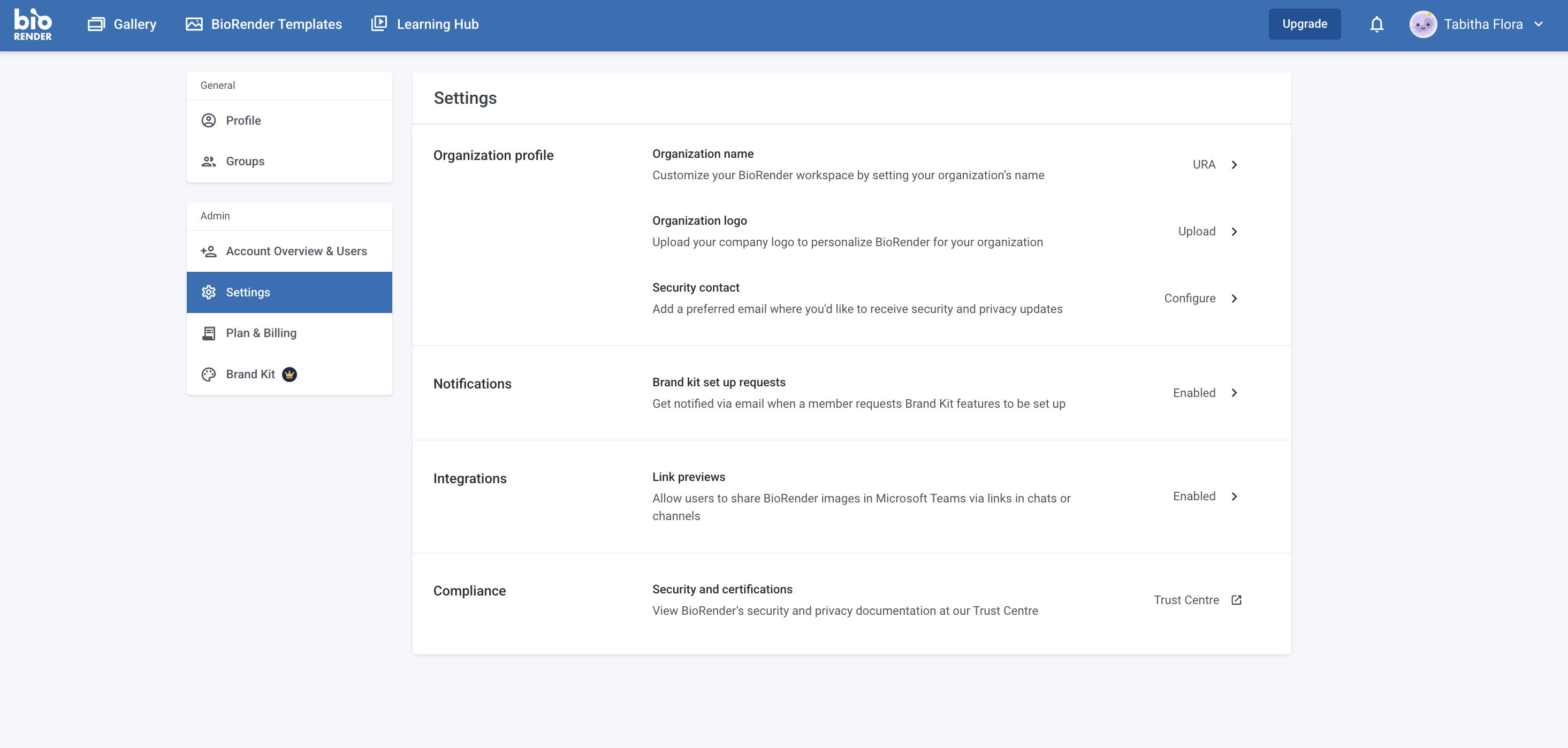Click the Tabitha Flora user name

[x=1483, y=25]
